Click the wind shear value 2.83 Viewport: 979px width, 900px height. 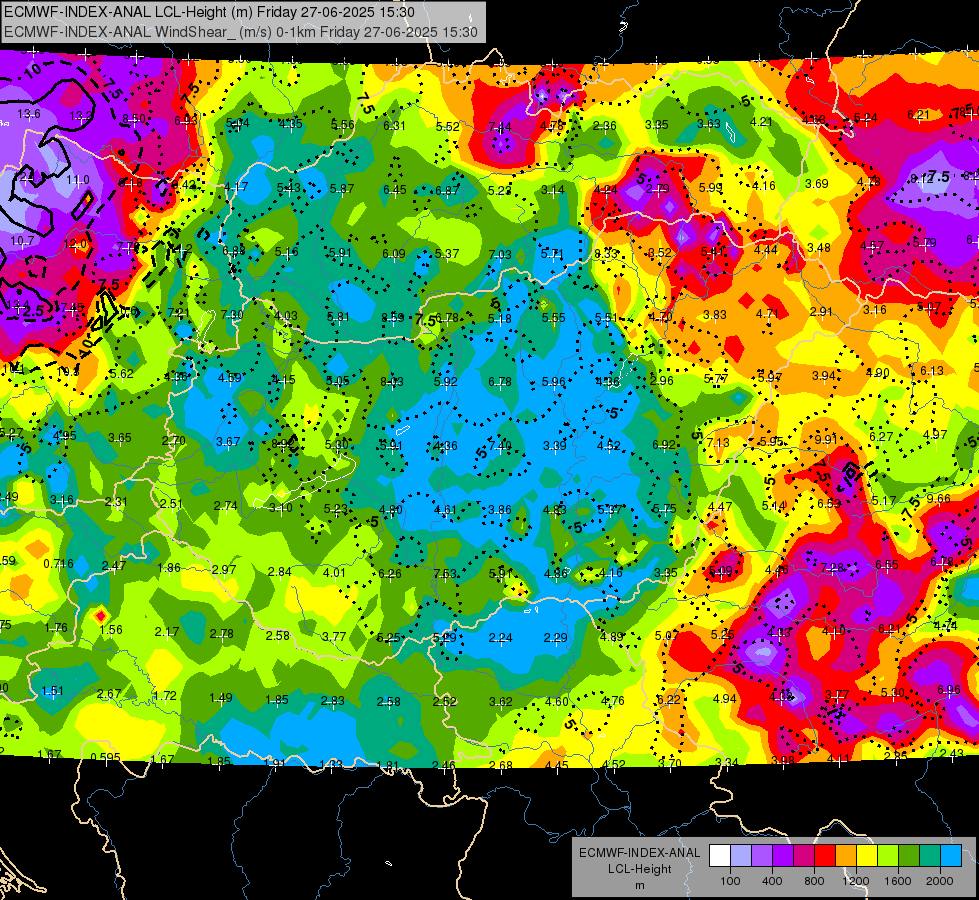[x=333, y=701]
